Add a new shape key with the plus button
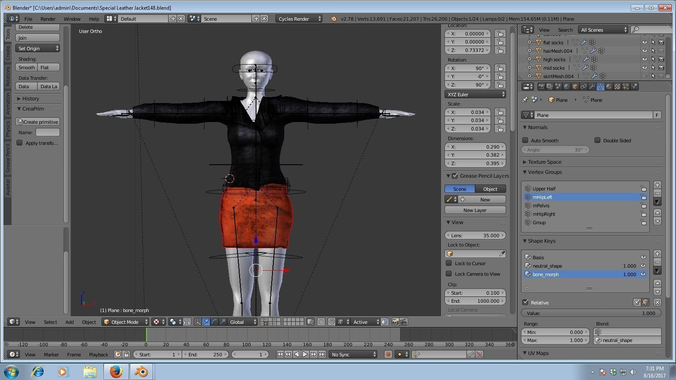The width and height of the screenshot is (676, 380). (x=657, y=254)
